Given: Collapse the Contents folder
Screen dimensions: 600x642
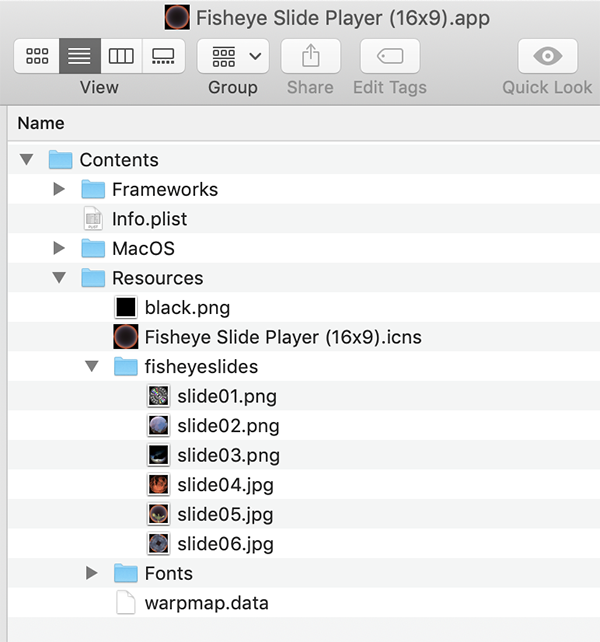Looking at the screenshot, I should [27, 160].
